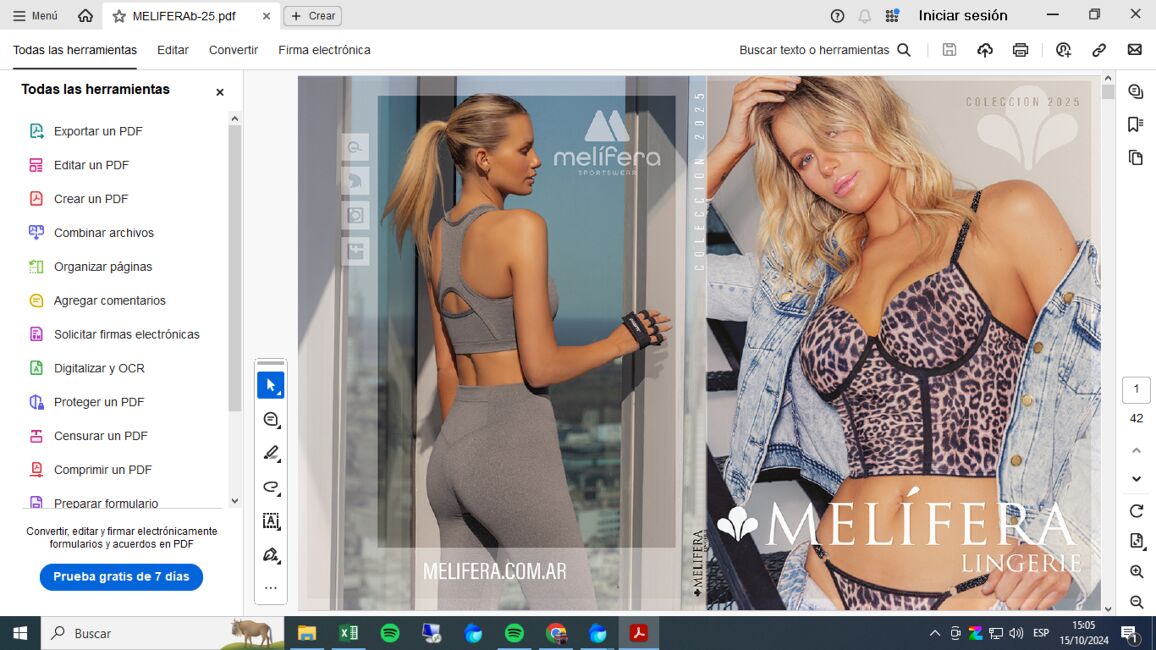1156x650 pixels.
Task: Open the bookmarks panel icon
Action: [x=1135, y=125]
